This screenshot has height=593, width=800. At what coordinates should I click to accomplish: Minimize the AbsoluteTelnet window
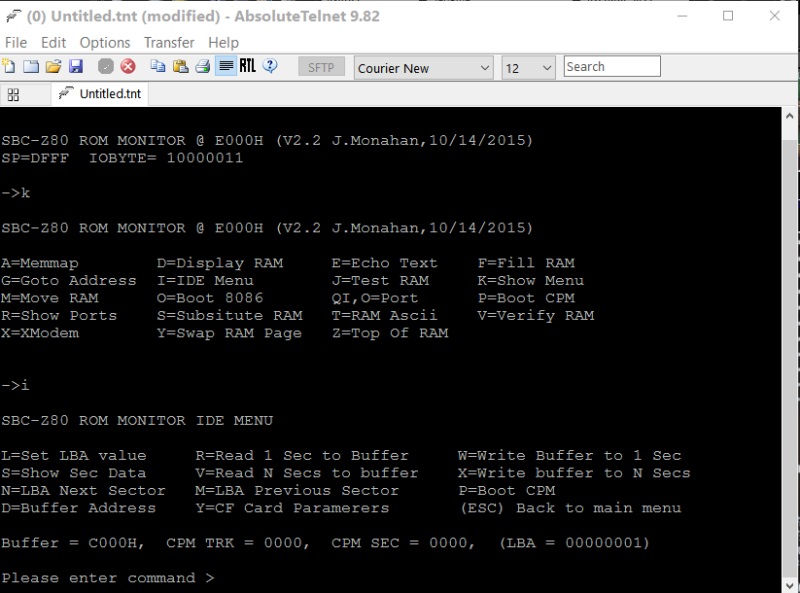682,16
